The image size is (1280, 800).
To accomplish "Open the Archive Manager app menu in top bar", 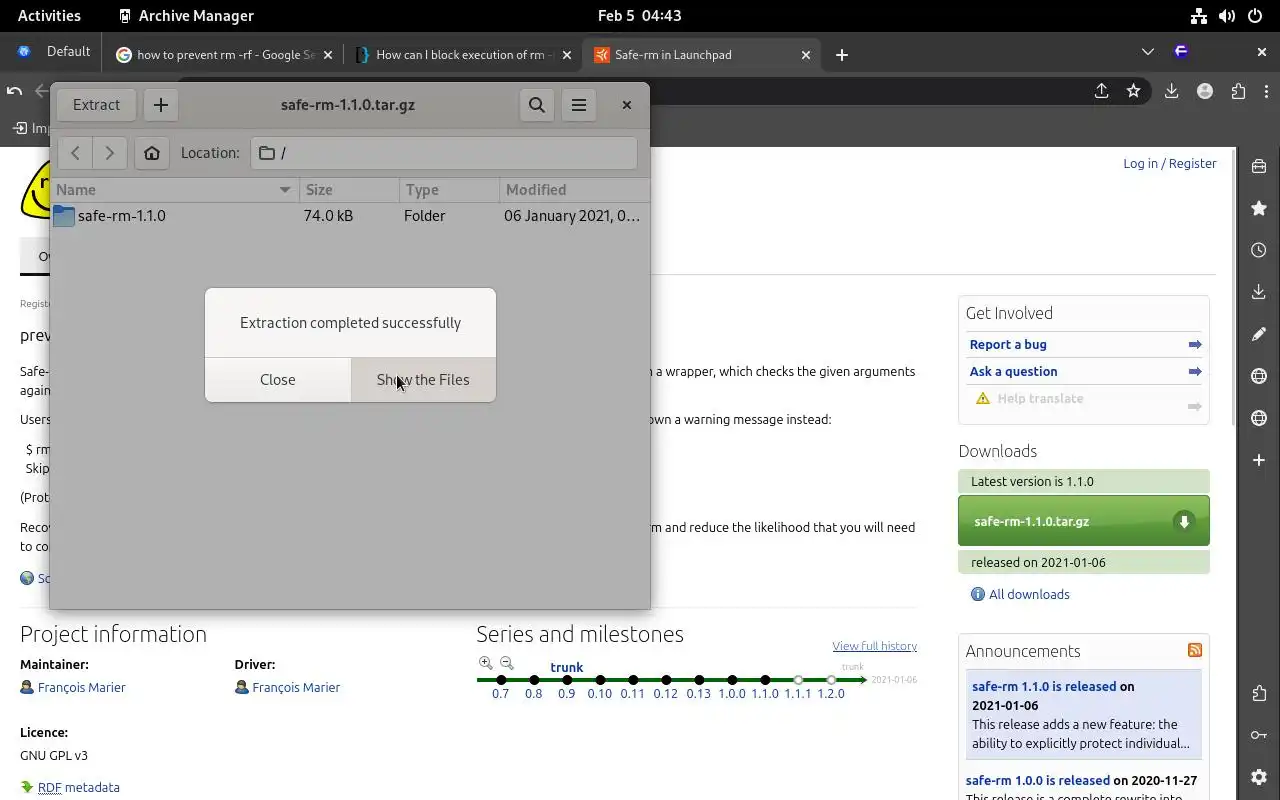I will tap(186, 15).
